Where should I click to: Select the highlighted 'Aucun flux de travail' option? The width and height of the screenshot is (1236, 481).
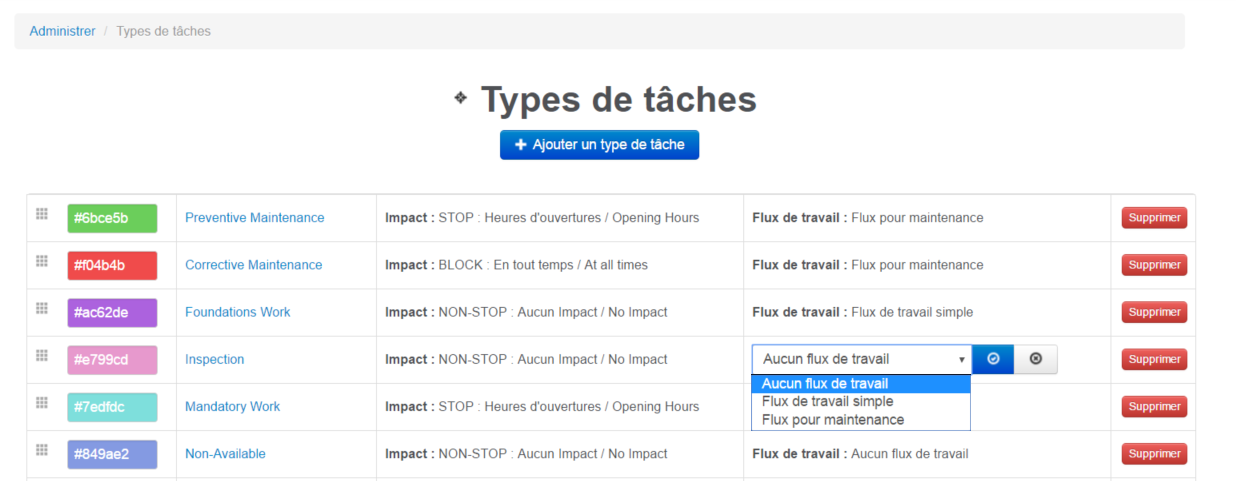[825, 383]
